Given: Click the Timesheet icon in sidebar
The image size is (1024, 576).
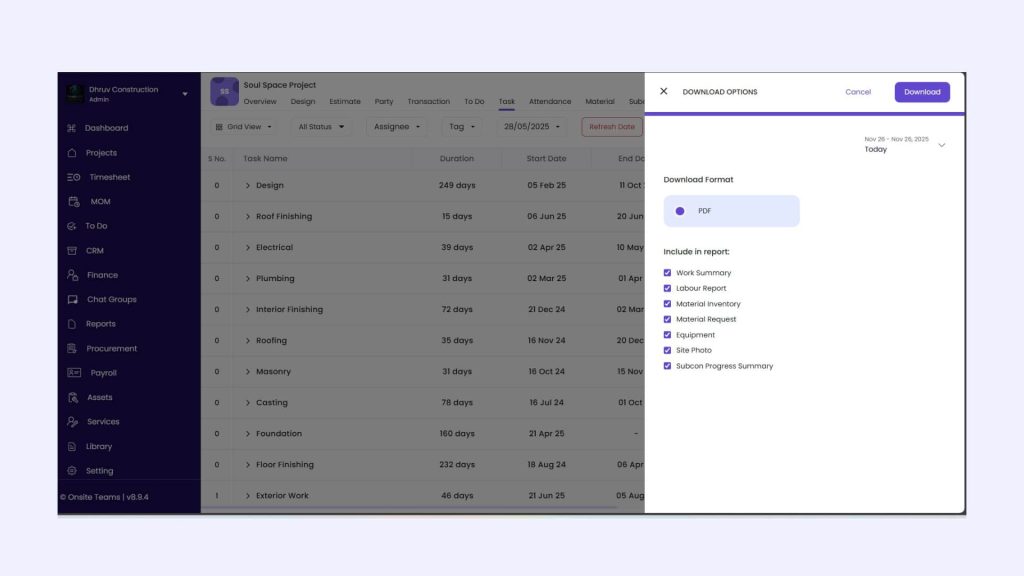Looking at the screenshot, I should tap(73, 177).
